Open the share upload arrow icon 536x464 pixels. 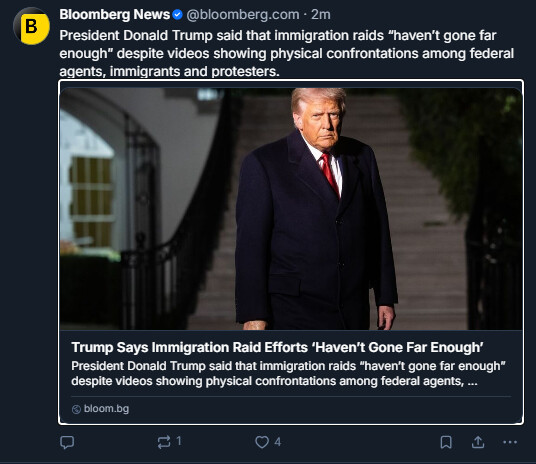coord(478,442)
